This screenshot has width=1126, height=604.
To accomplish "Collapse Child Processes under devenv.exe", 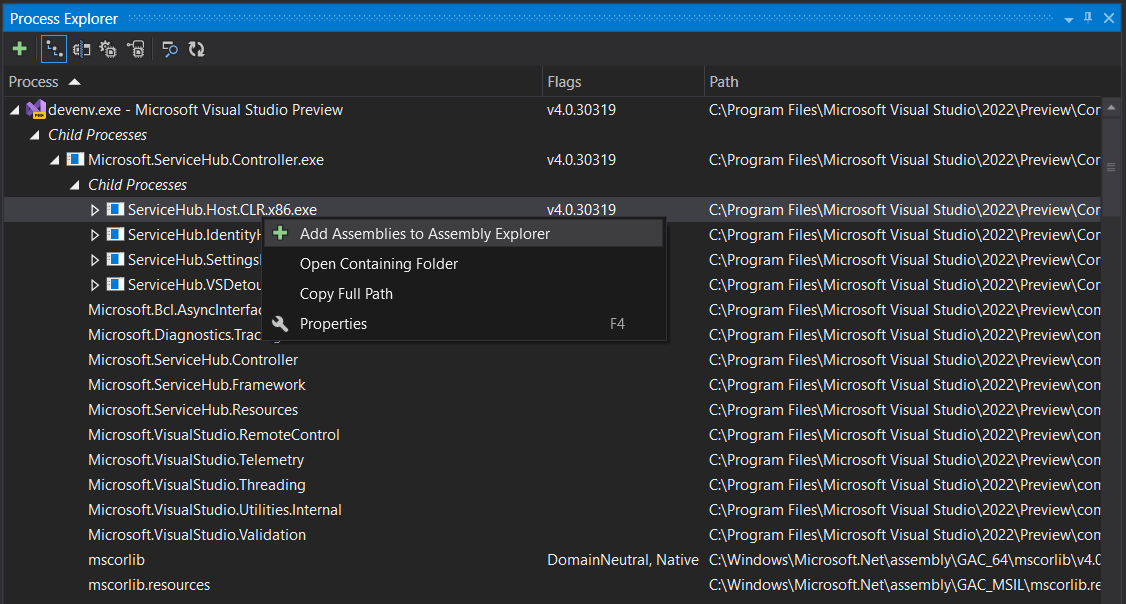I will 34,135.
